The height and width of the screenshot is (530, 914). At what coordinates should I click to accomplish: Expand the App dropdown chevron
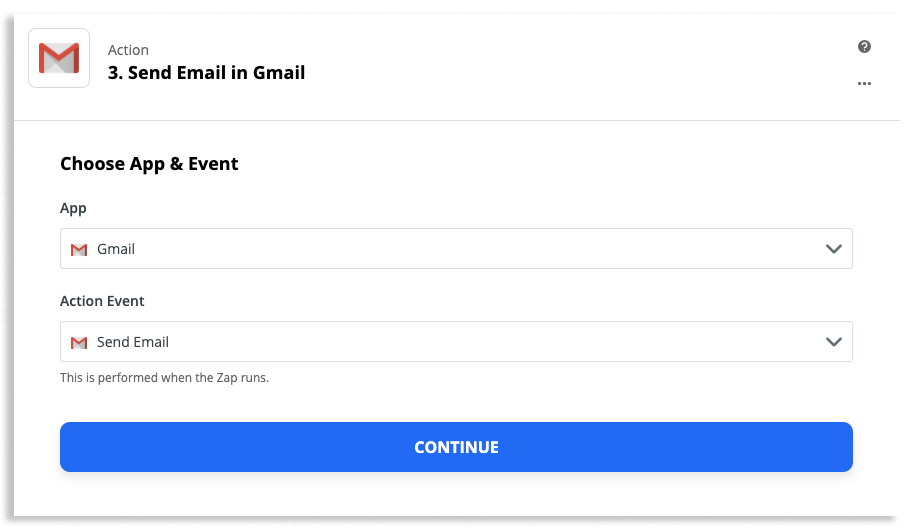pos(834,249)
